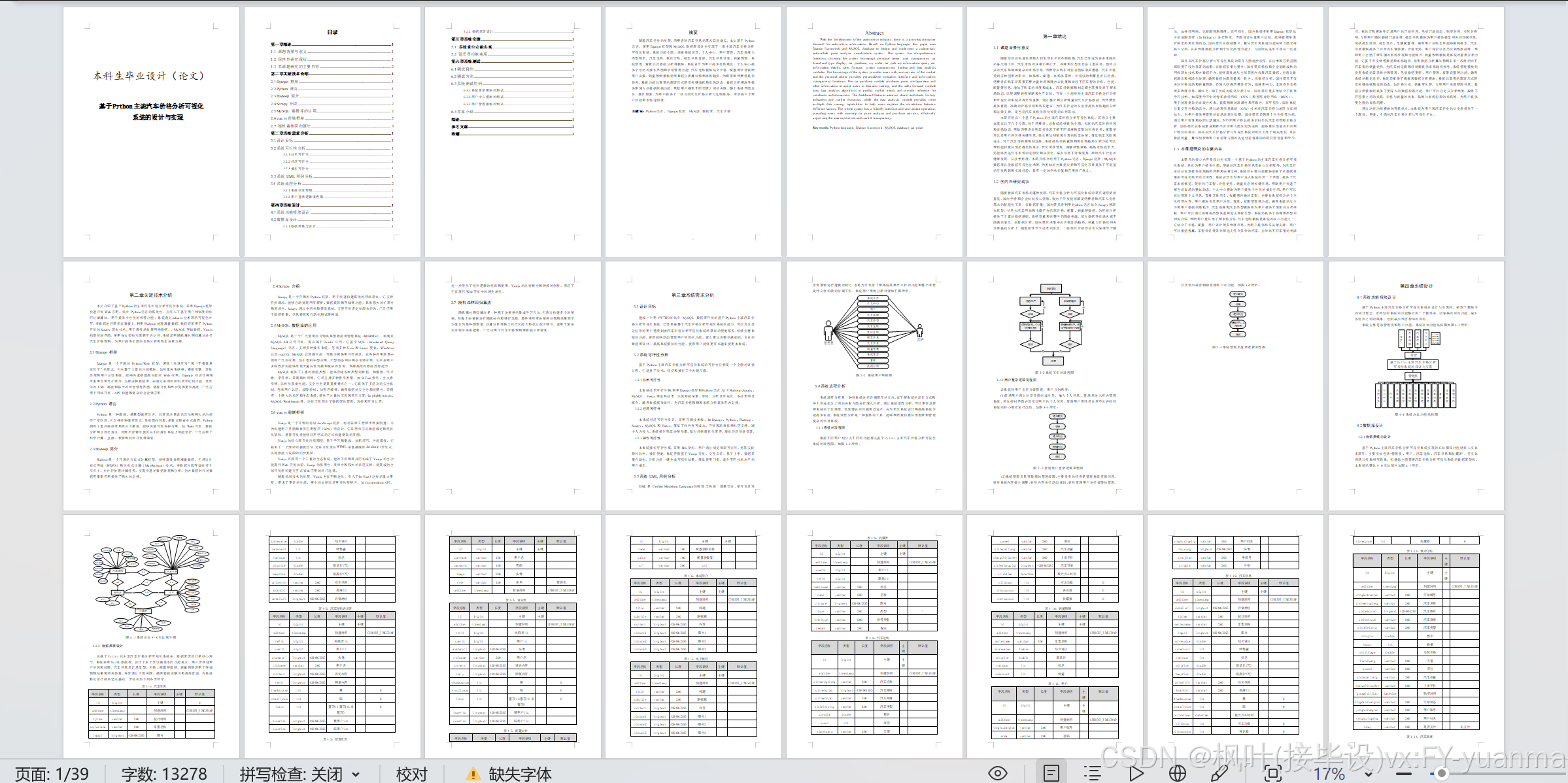Click the reading mode play icon

pyautogui.click(x=1136, y=773)
